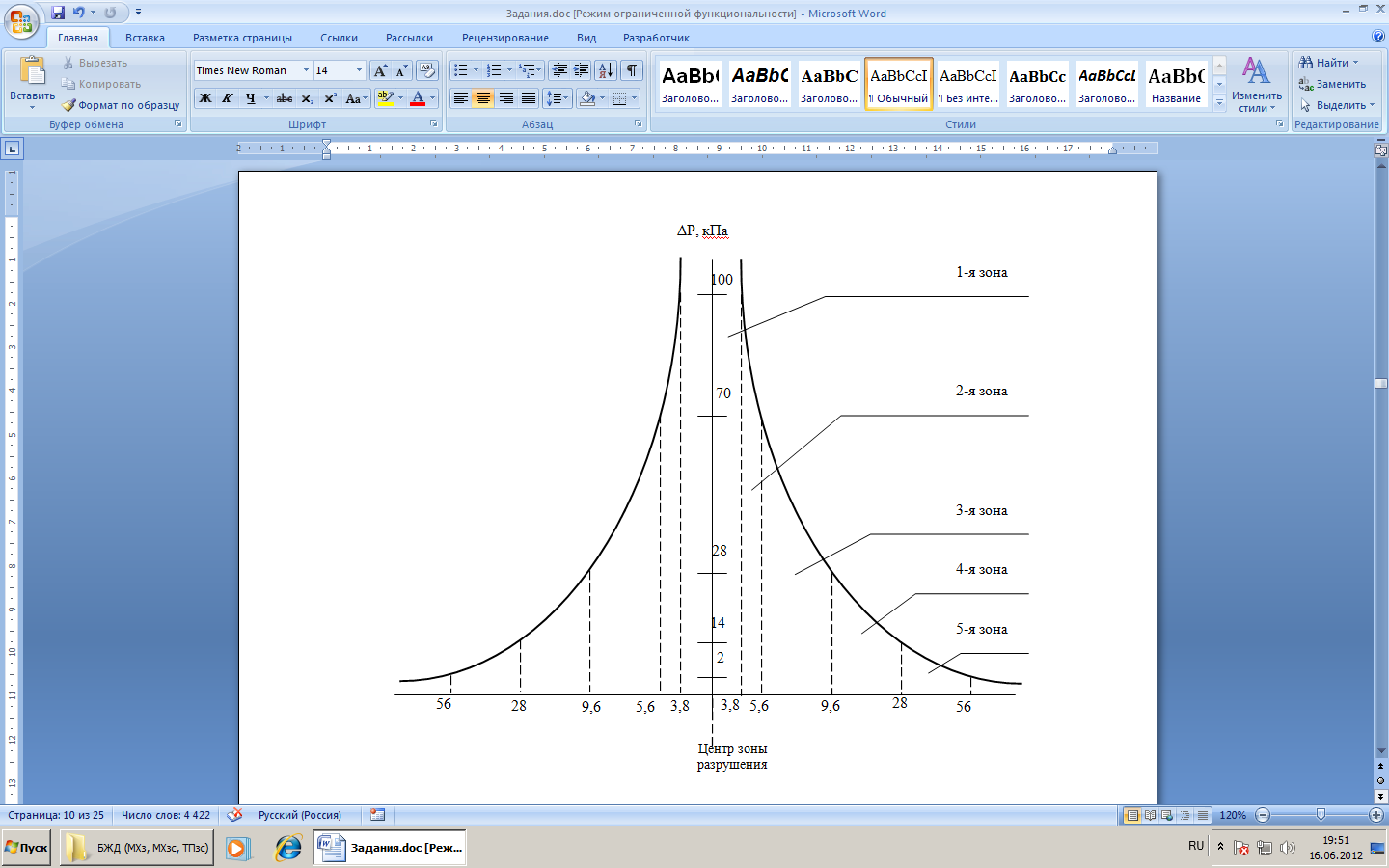
Task: Open the Вставка tab
Action: [145, 38]
